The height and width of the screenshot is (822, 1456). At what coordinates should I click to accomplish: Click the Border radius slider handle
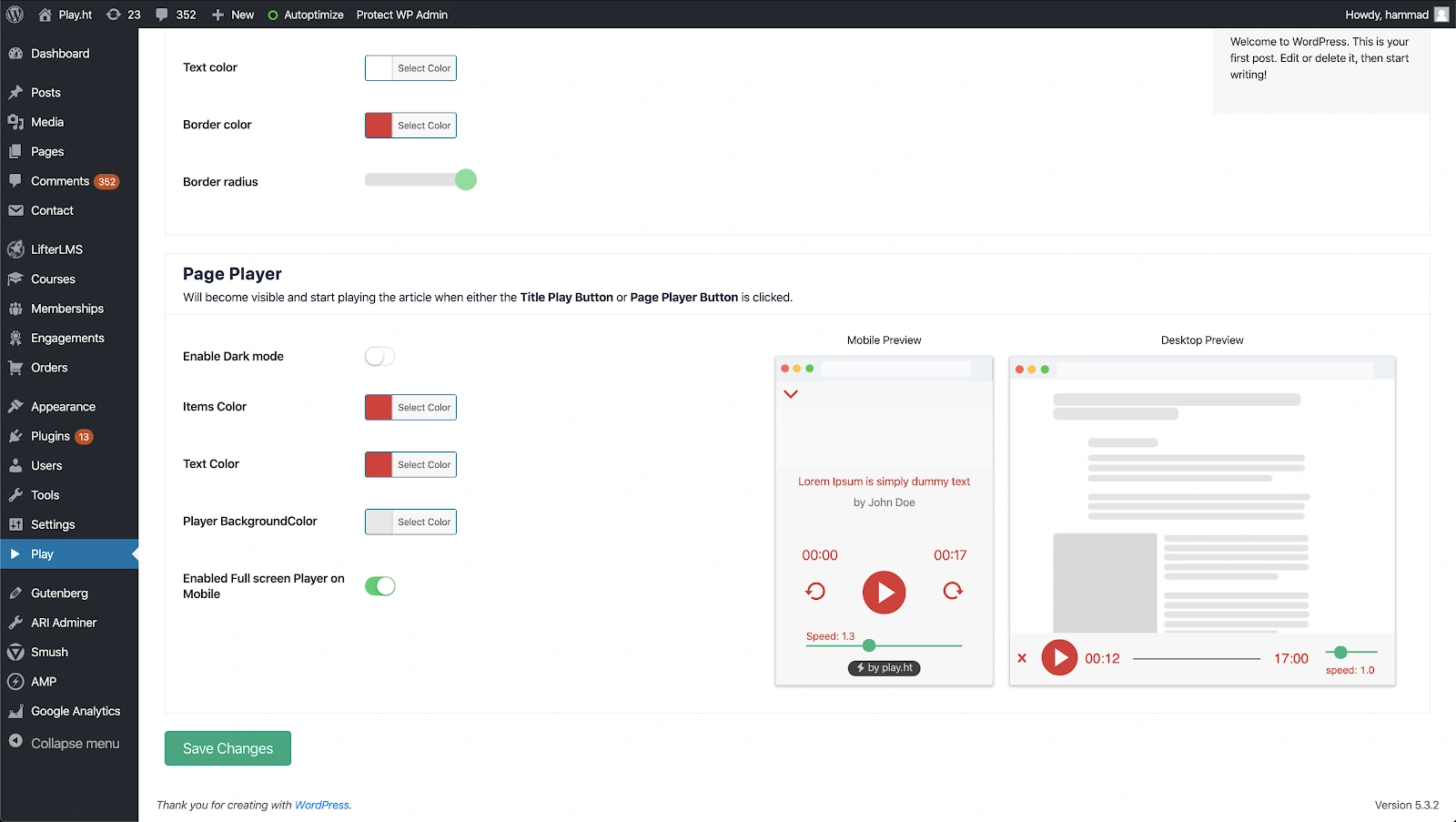(x=466, y=179)
